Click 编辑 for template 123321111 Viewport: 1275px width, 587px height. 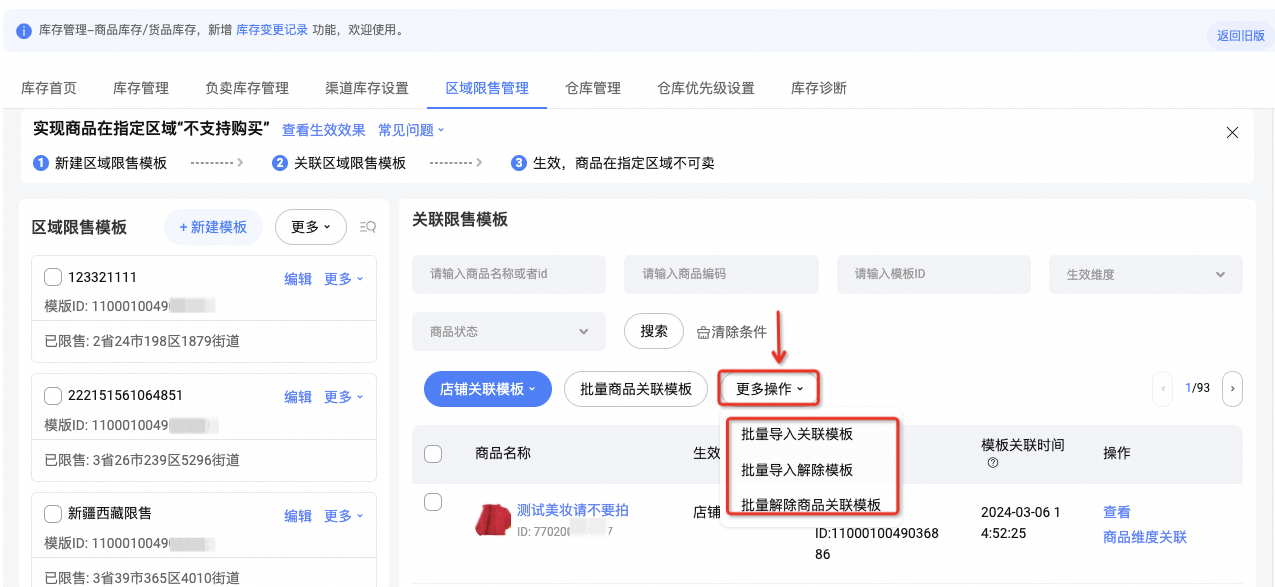click(x=298, y=279)
